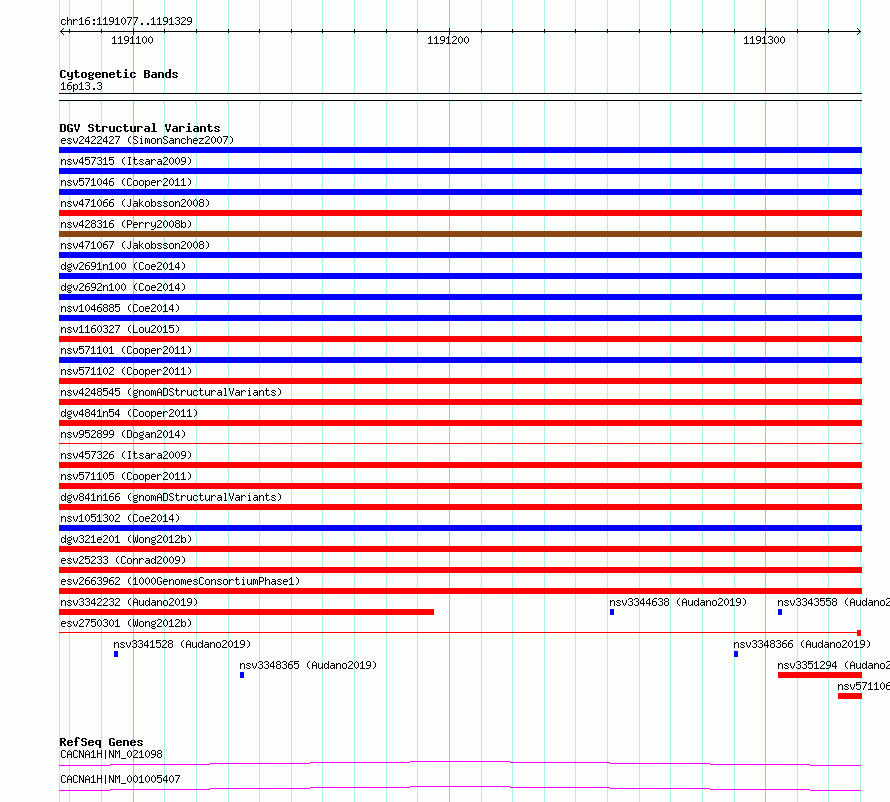Open the esv25233 (Conrad2009) label
Image resolution: width=890 pixels, height=802 pixels.
coord(123,560)
